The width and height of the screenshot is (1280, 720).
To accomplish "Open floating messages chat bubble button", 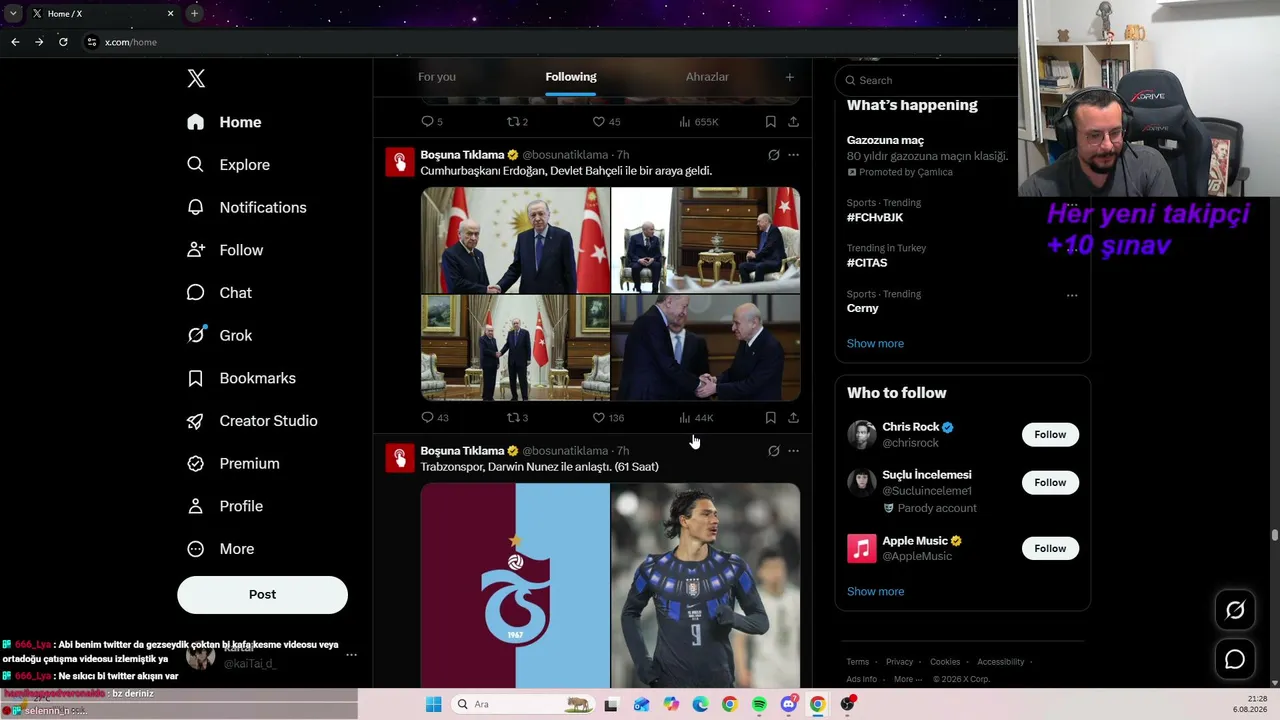I will [1235, 660].
